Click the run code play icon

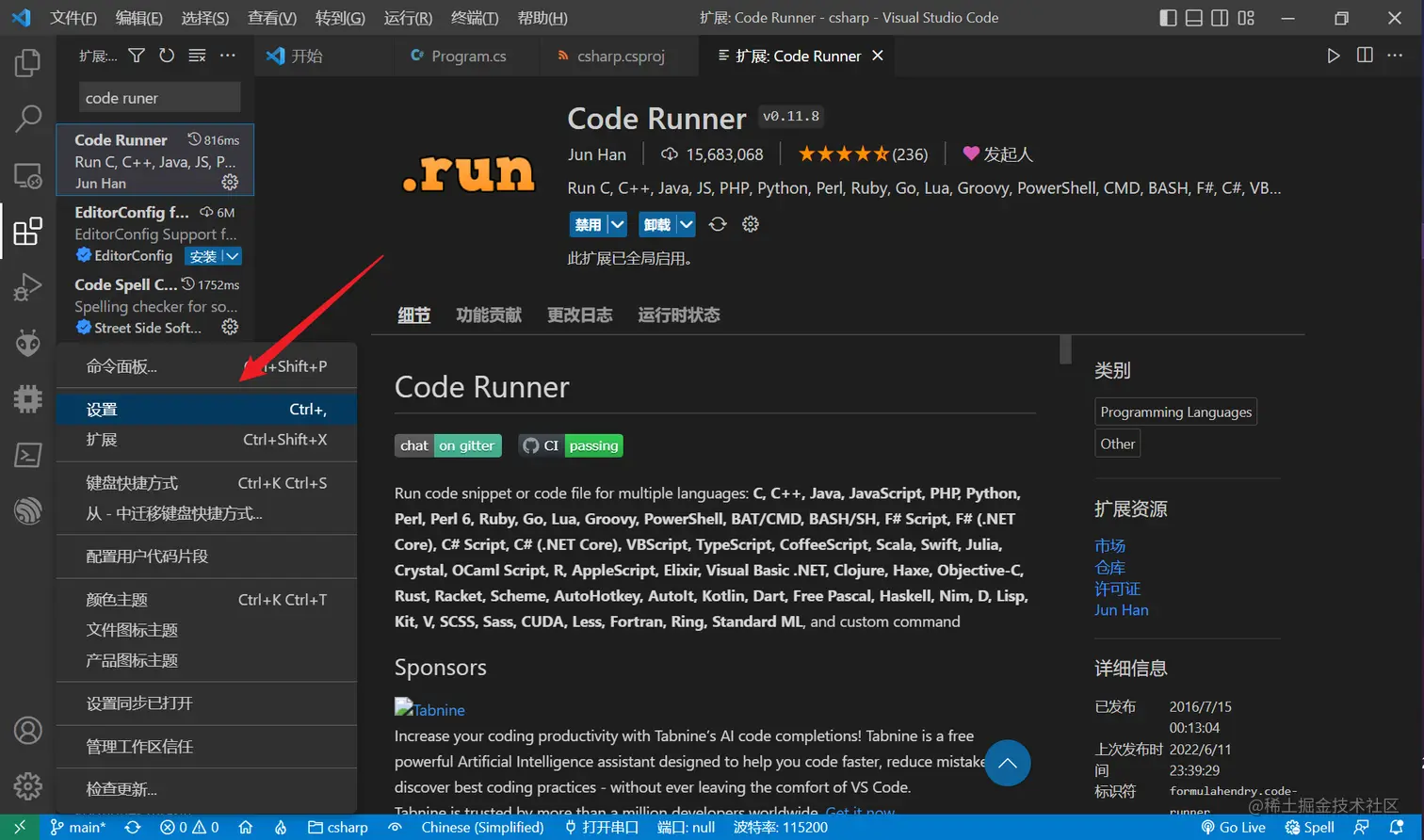point(1334,56)
